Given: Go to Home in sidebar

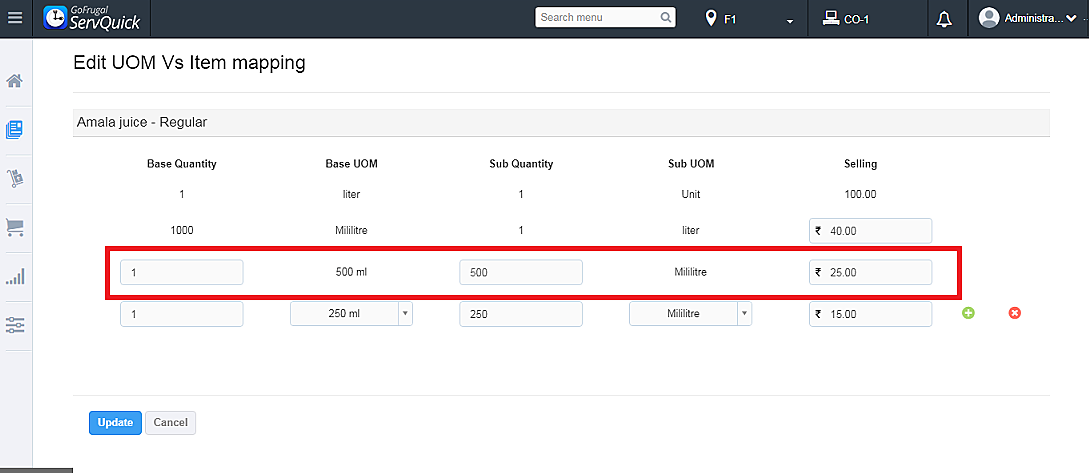Looking at the screenshot, I should [x=15, y=81].
